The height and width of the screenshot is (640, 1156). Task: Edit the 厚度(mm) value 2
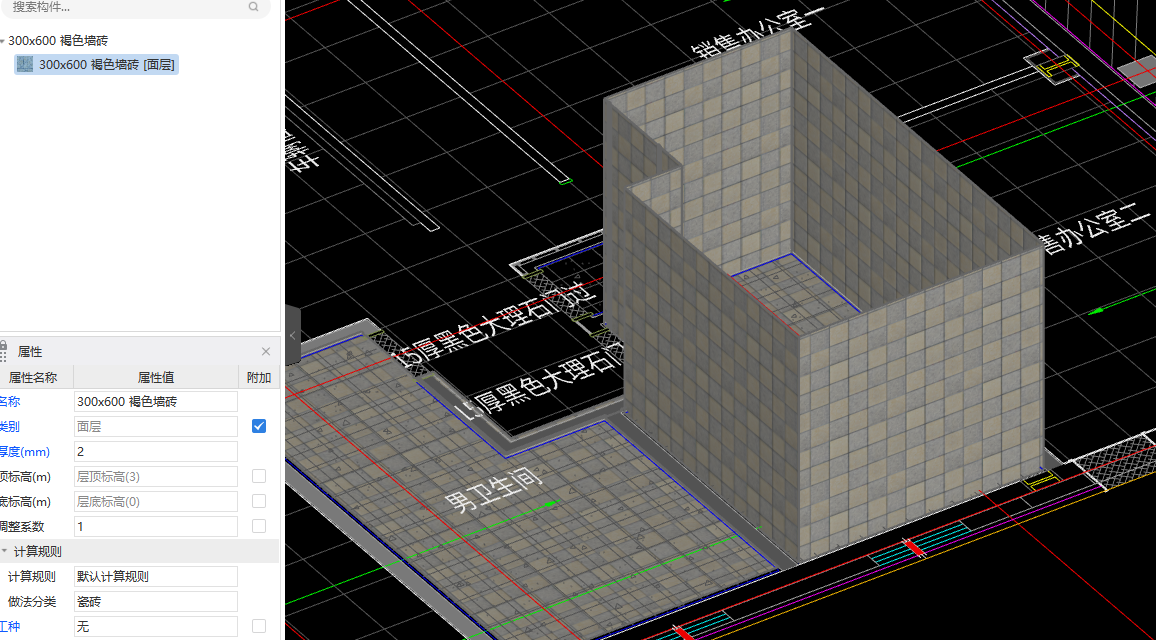point(156,451)
